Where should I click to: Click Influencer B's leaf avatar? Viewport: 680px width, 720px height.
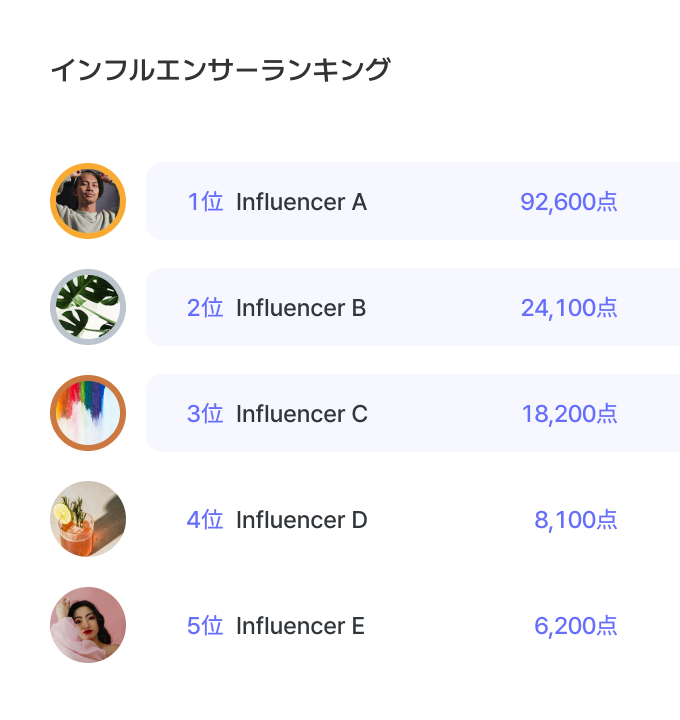[x=88, y=307]
